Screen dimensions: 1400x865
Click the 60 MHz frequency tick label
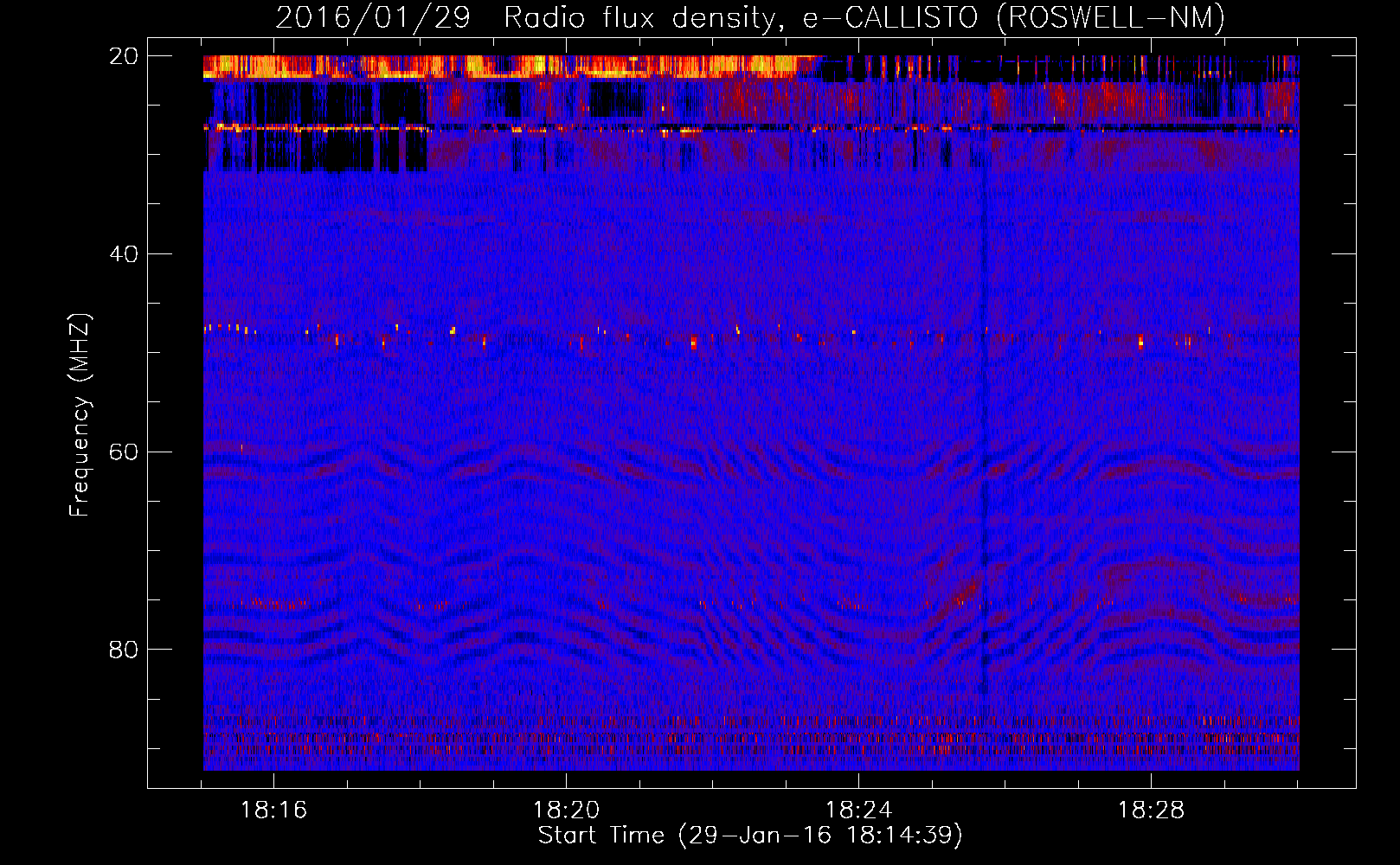[x=124, y=452]
